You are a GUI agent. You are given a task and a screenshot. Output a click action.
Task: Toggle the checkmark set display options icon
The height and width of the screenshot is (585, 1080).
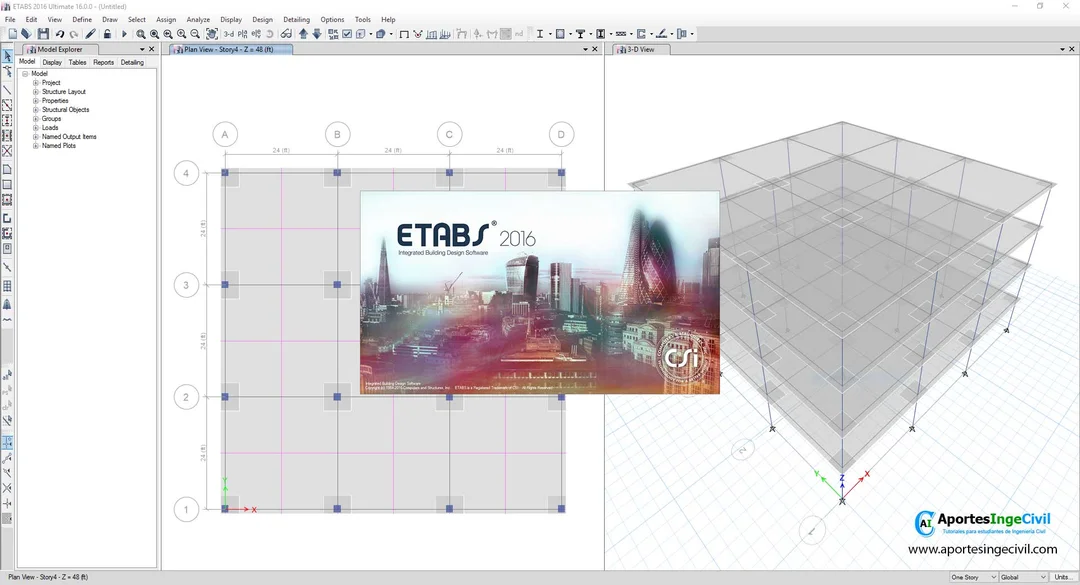tap(346, 34)
